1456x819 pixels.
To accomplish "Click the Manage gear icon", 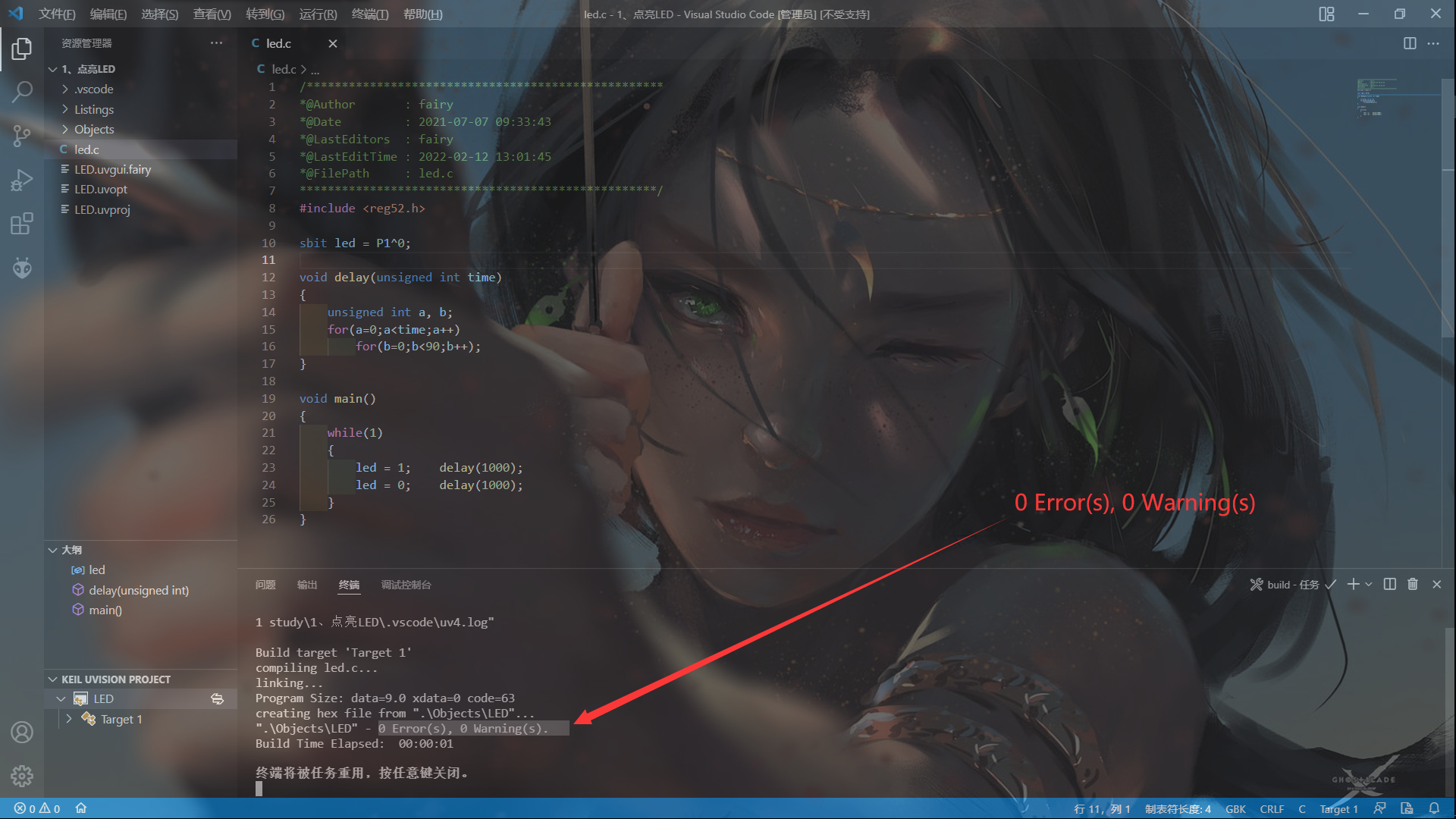I will (22, 776).
